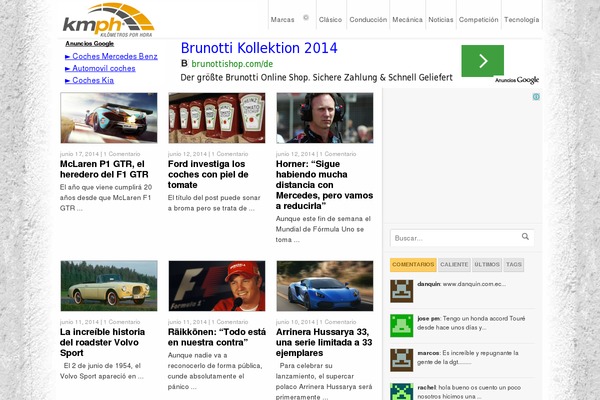Visit brunottishop.com/de link

click(x=232, y=64)
